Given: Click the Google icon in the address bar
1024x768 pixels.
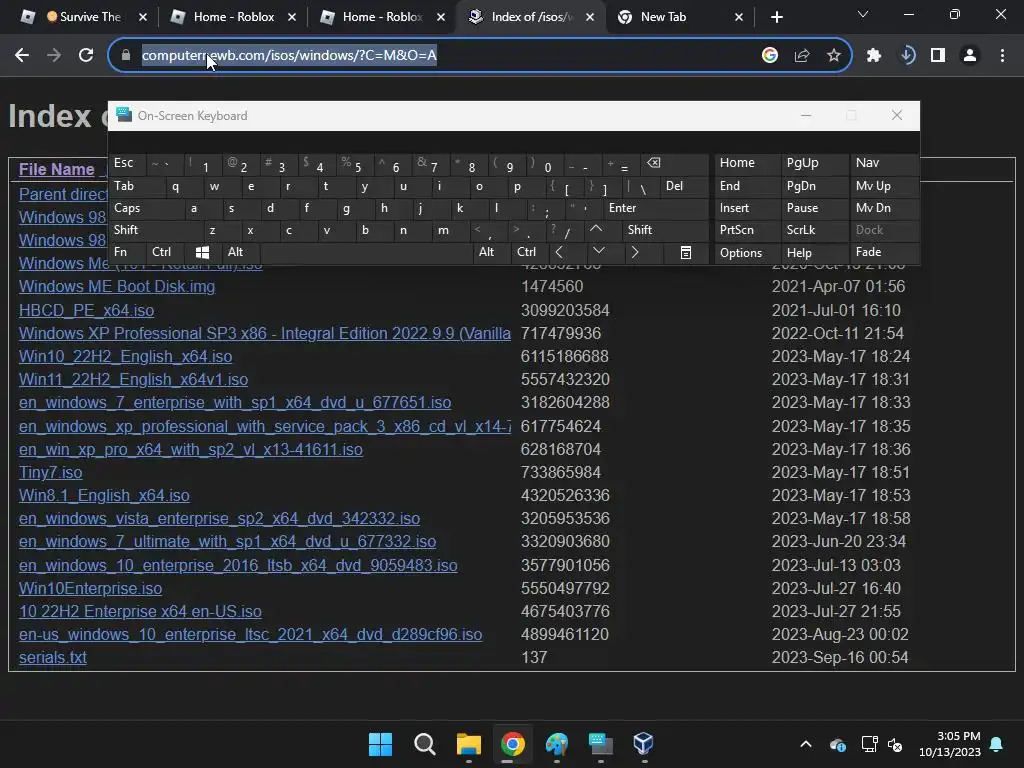Looking at the screenshot, I should (x=769, y=56).
